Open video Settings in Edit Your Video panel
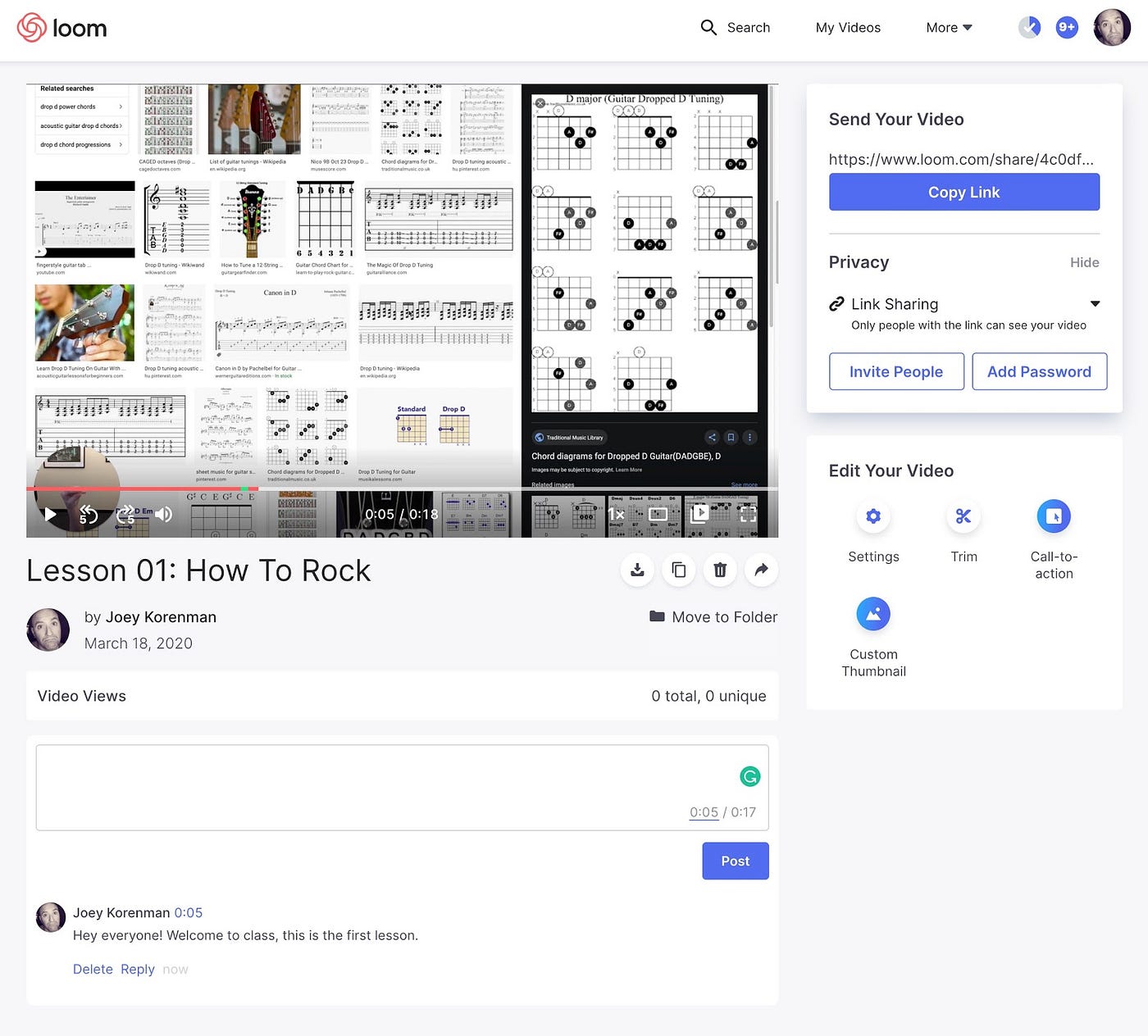 [873, 516]
